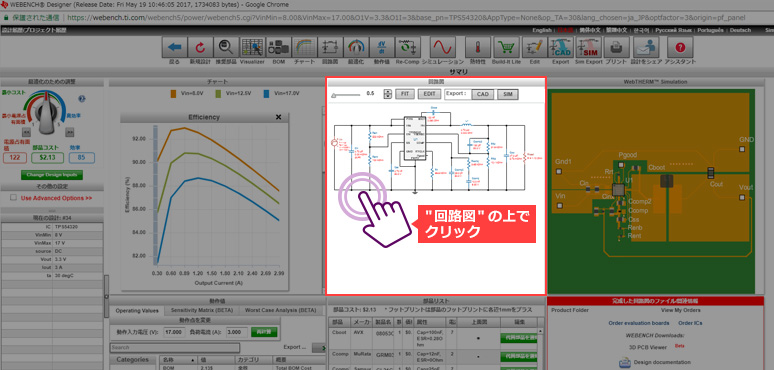Switch to Sensitivity Matrix (BETA) tab
Image resolution: width=774 pixels, height=370 pixels.
[x=201, y=310]
